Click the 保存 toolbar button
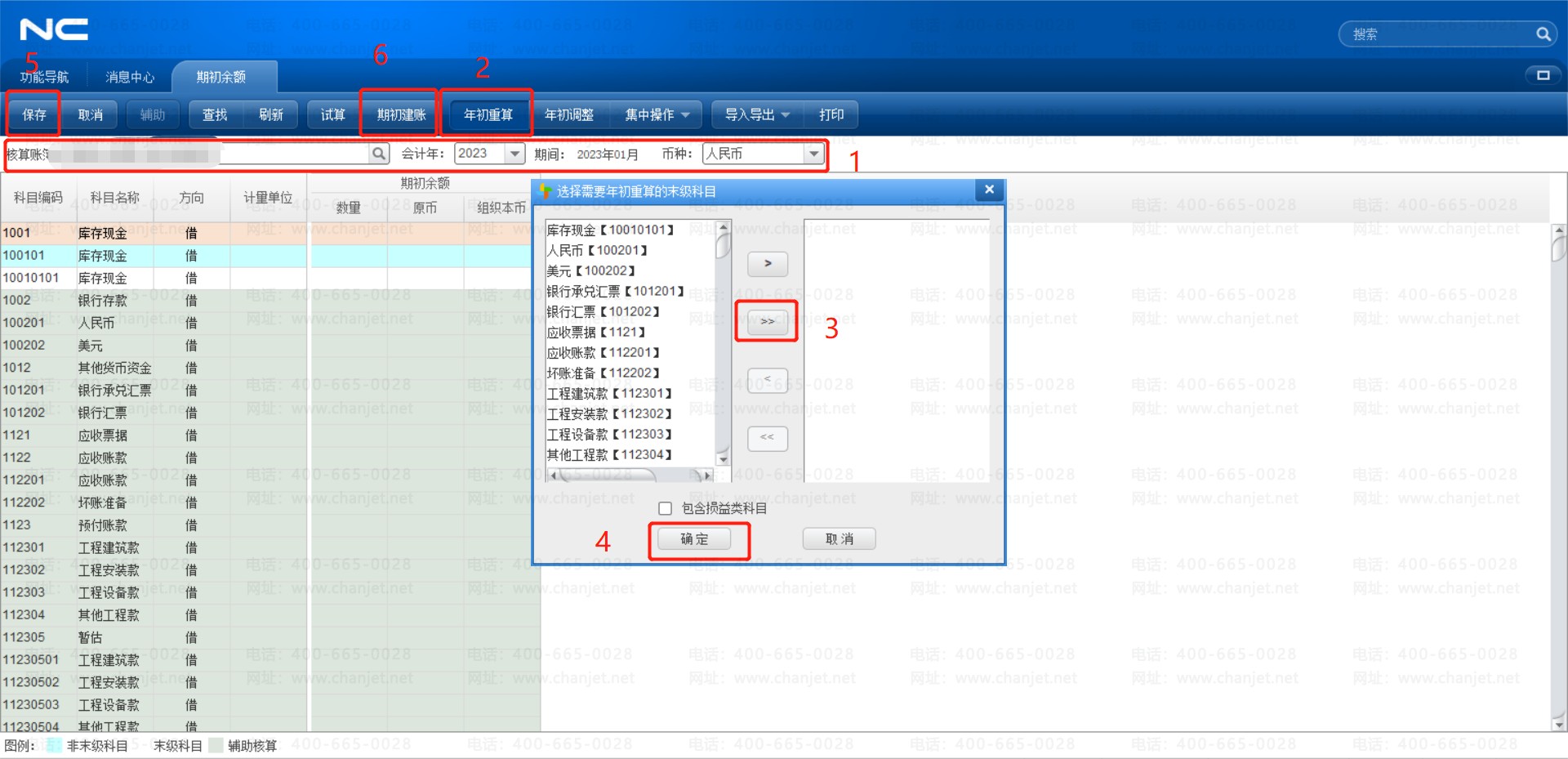Viewport: 1568px width, 759px height. (x=34, y=115)
